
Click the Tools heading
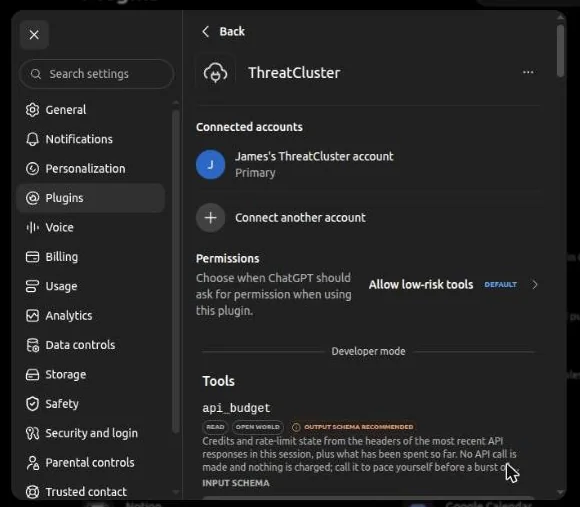[219, 381]
